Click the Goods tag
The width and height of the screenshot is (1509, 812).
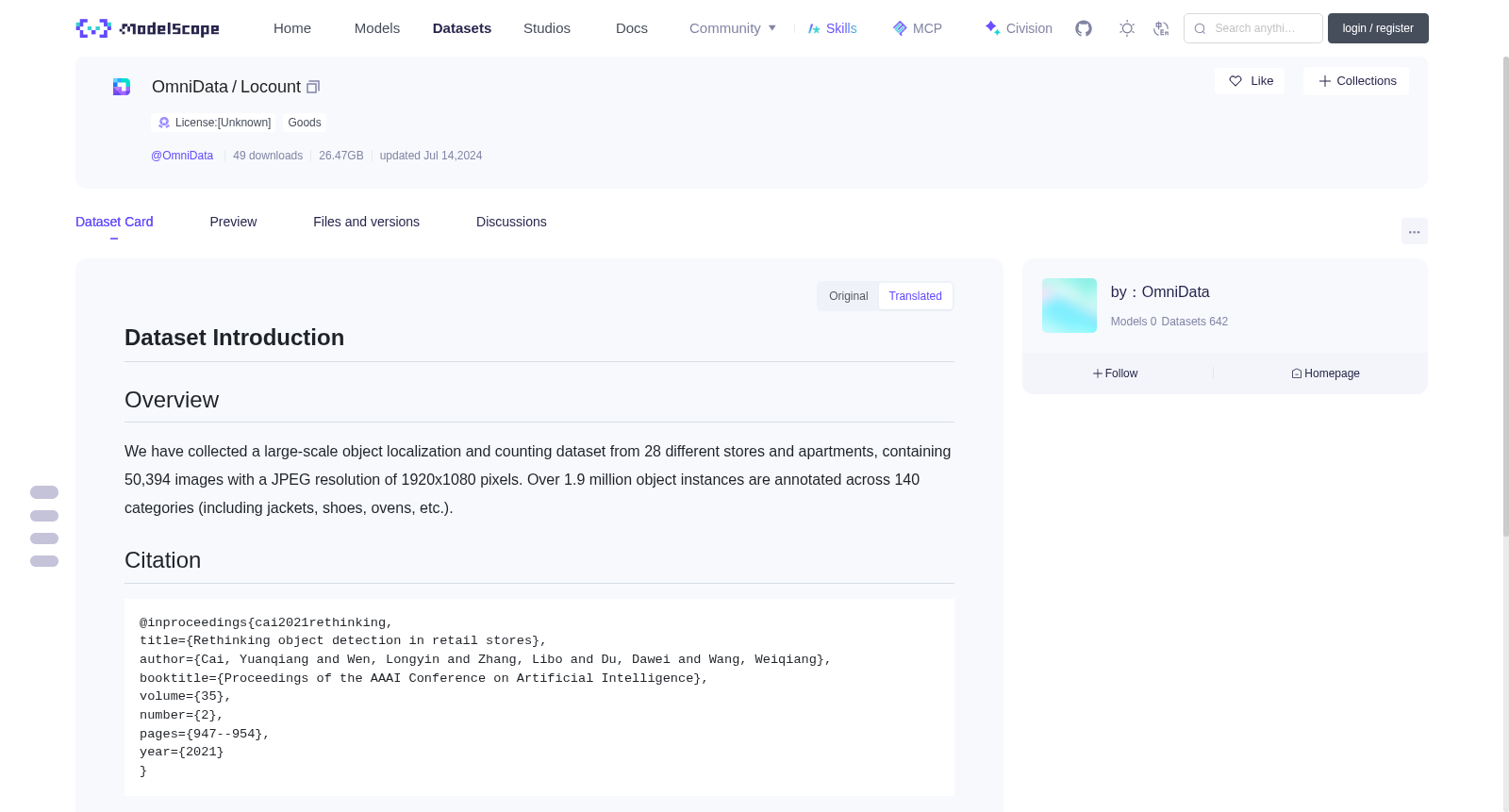coord(305,123)
